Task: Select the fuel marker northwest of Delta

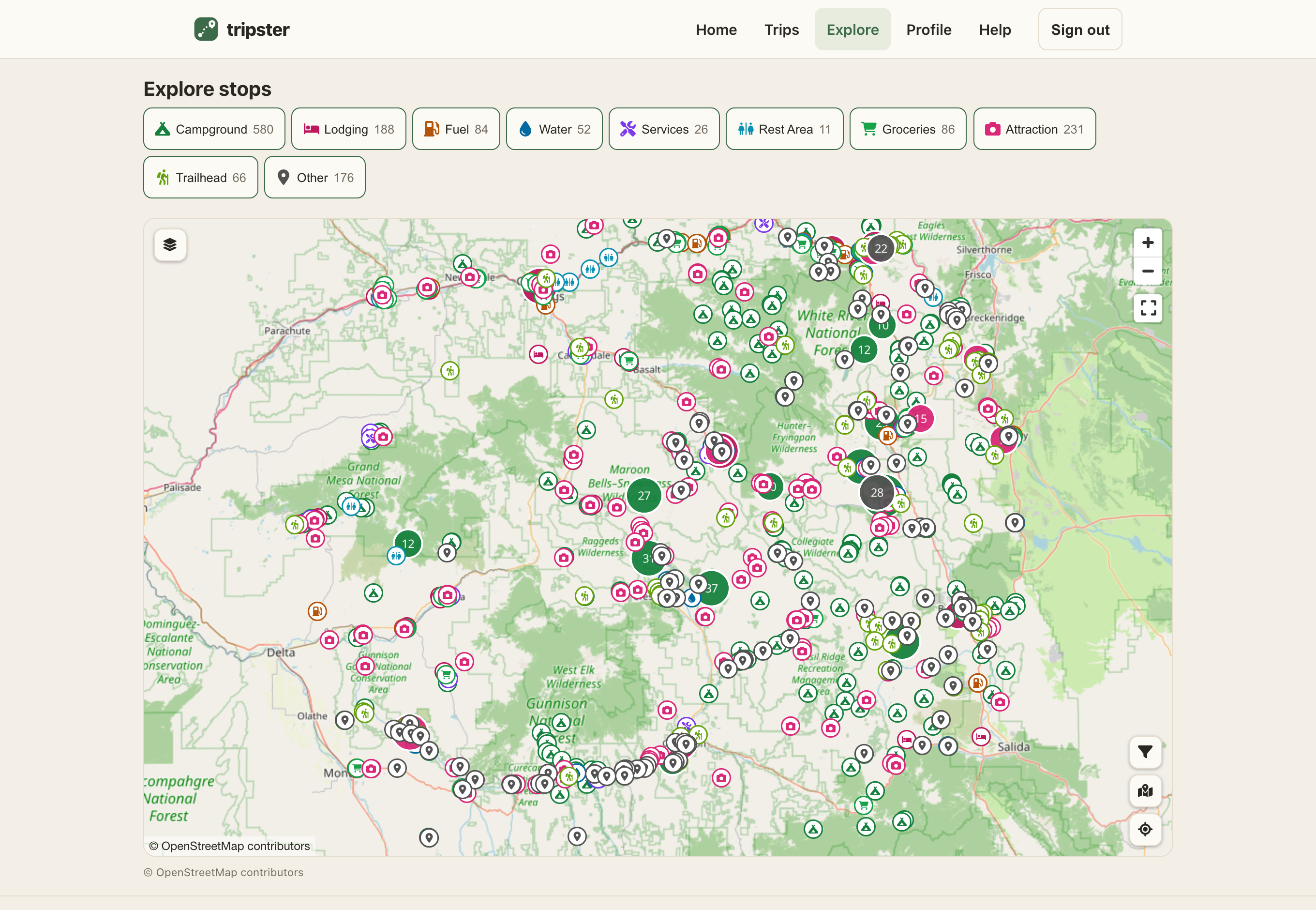Action: pos(317,612)
